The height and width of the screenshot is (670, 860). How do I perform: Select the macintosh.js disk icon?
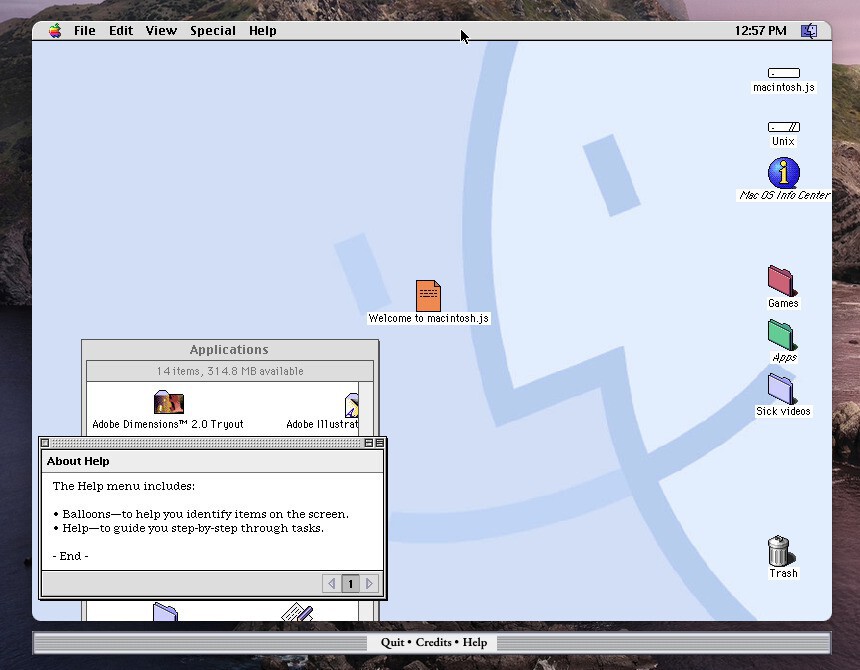pos(784,73)
